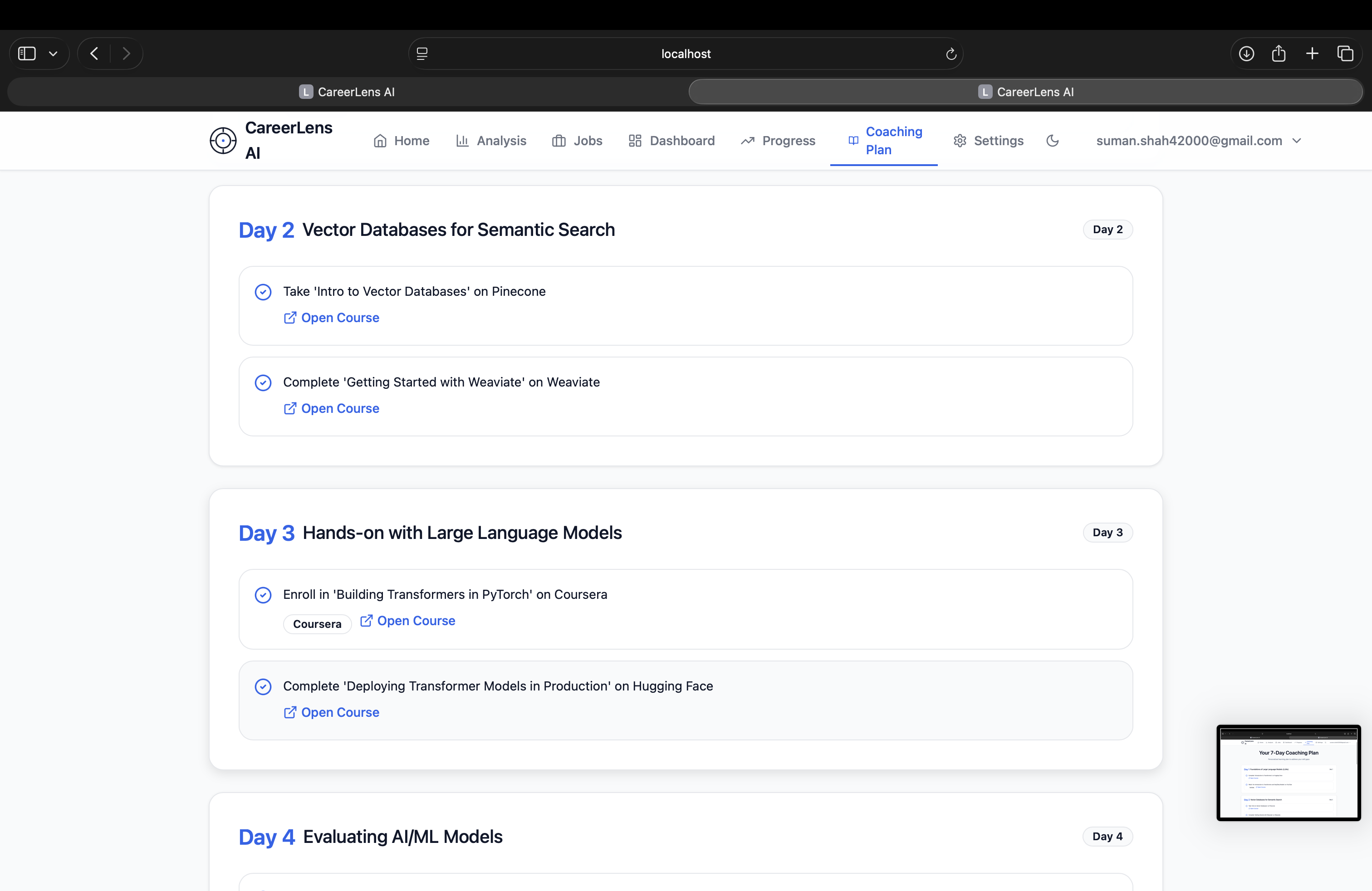Screen dimensions: 1372x891
Task: Click the CareerLens AI target logo icon
Action: coord(223,141)
